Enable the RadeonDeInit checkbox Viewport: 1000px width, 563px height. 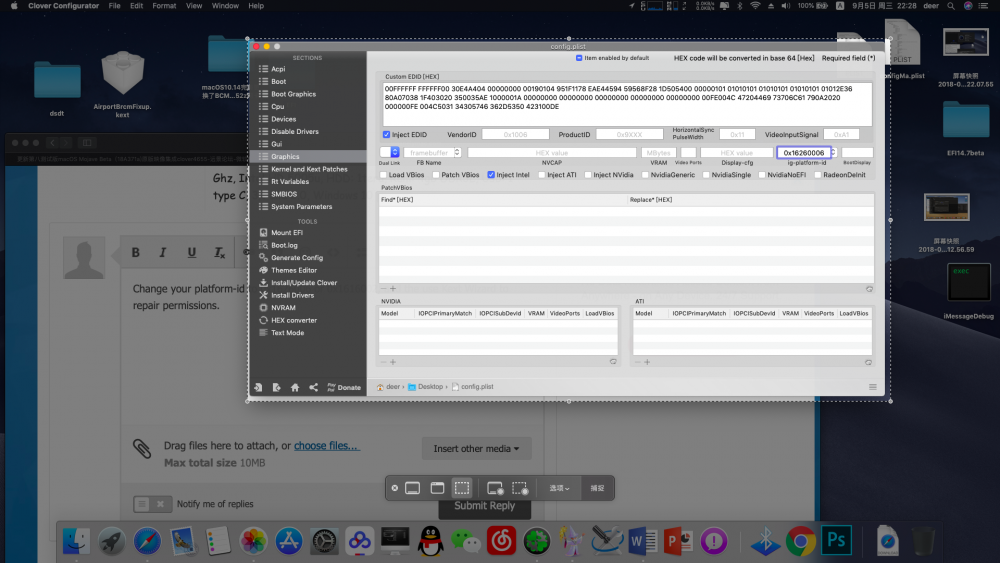[x=818, y=175]
